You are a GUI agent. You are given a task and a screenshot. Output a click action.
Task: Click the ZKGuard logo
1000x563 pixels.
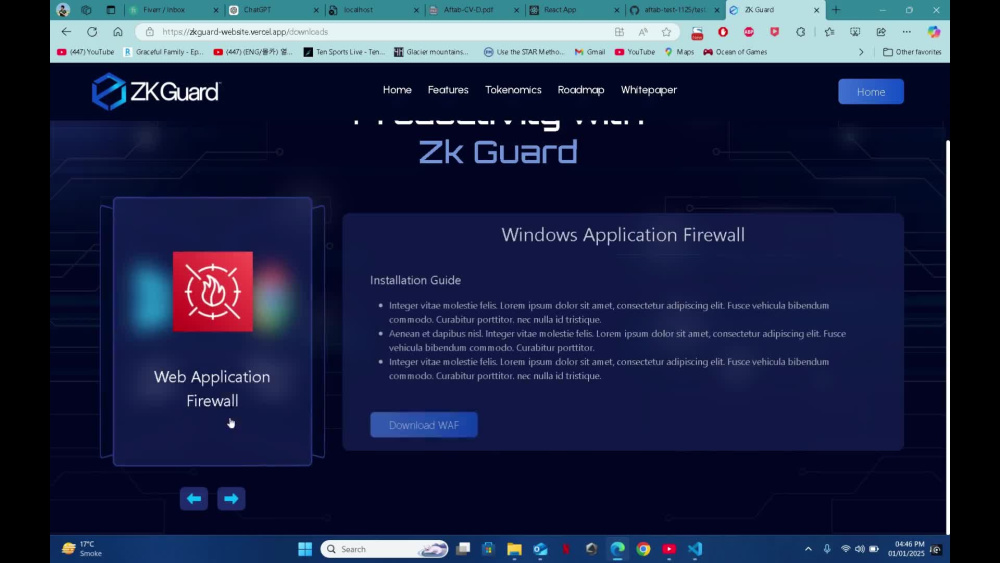[156, 91]
